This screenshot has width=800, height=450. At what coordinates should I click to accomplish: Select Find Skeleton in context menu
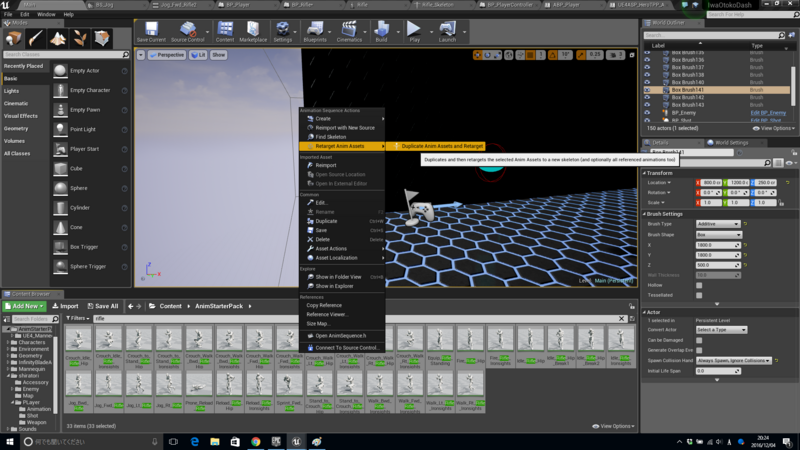pos(341,137)
